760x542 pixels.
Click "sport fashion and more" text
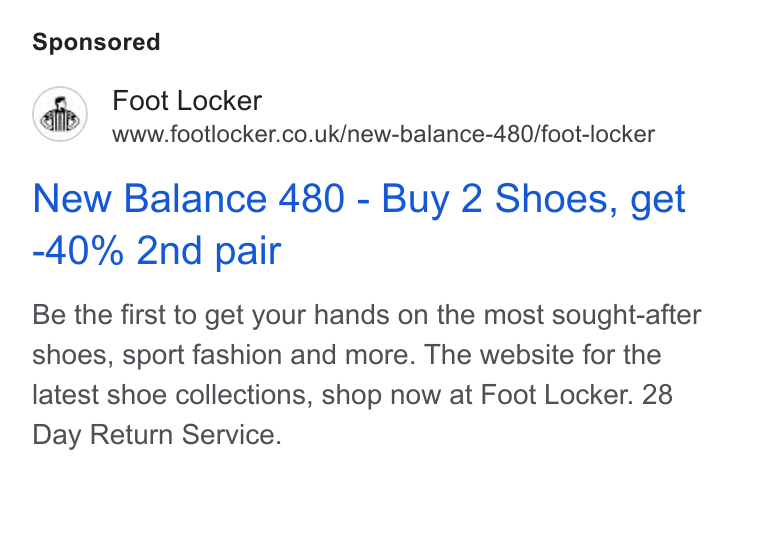pyautogui.click(x=268, y=355)
